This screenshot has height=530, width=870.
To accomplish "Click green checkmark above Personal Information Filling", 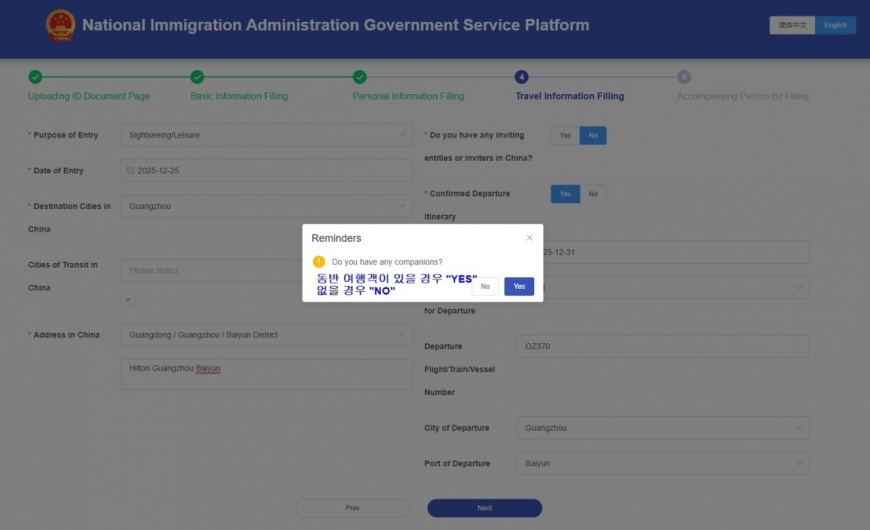I will point(360,77).
